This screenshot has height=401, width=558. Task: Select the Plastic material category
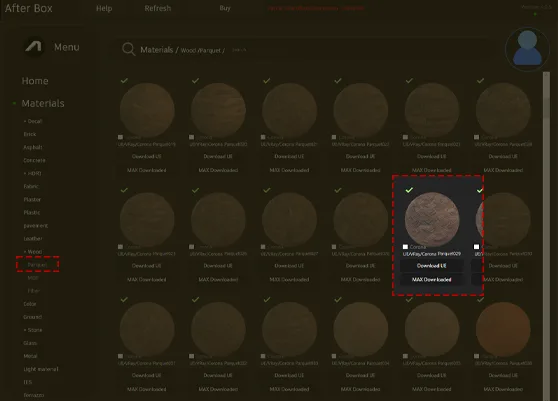coord(32,212)
